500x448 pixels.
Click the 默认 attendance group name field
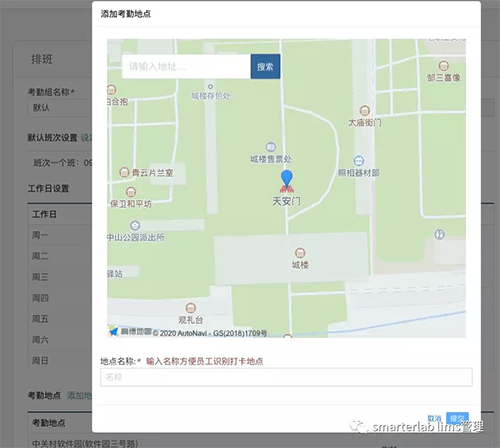[60, 108]
